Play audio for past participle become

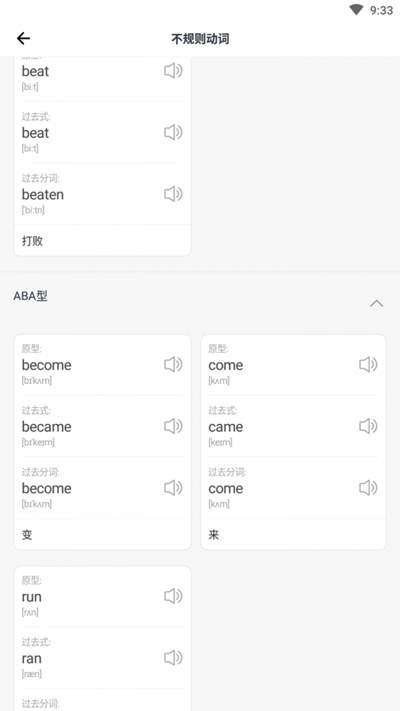(173, 488)
